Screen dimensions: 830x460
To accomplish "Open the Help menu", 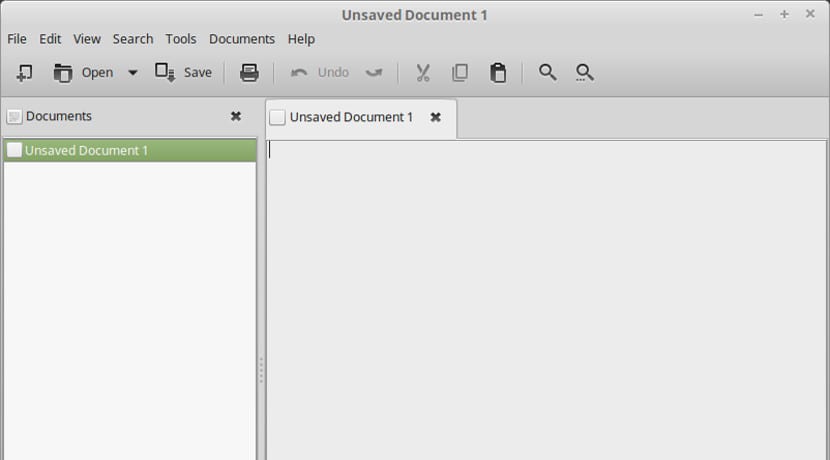I will (301, 39).
